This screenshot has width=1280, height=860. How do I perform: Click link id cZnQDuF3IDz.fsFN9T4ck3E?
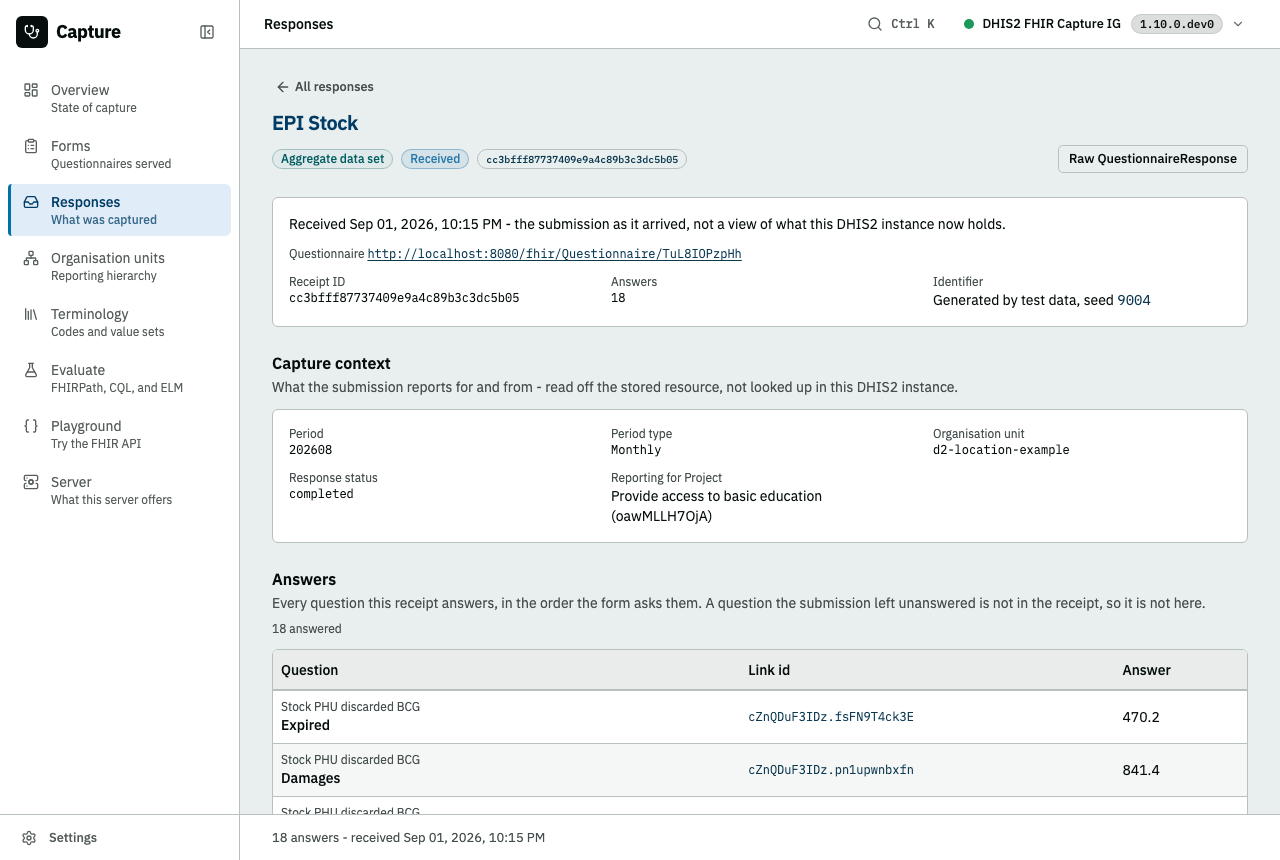(x=831, y=717)
